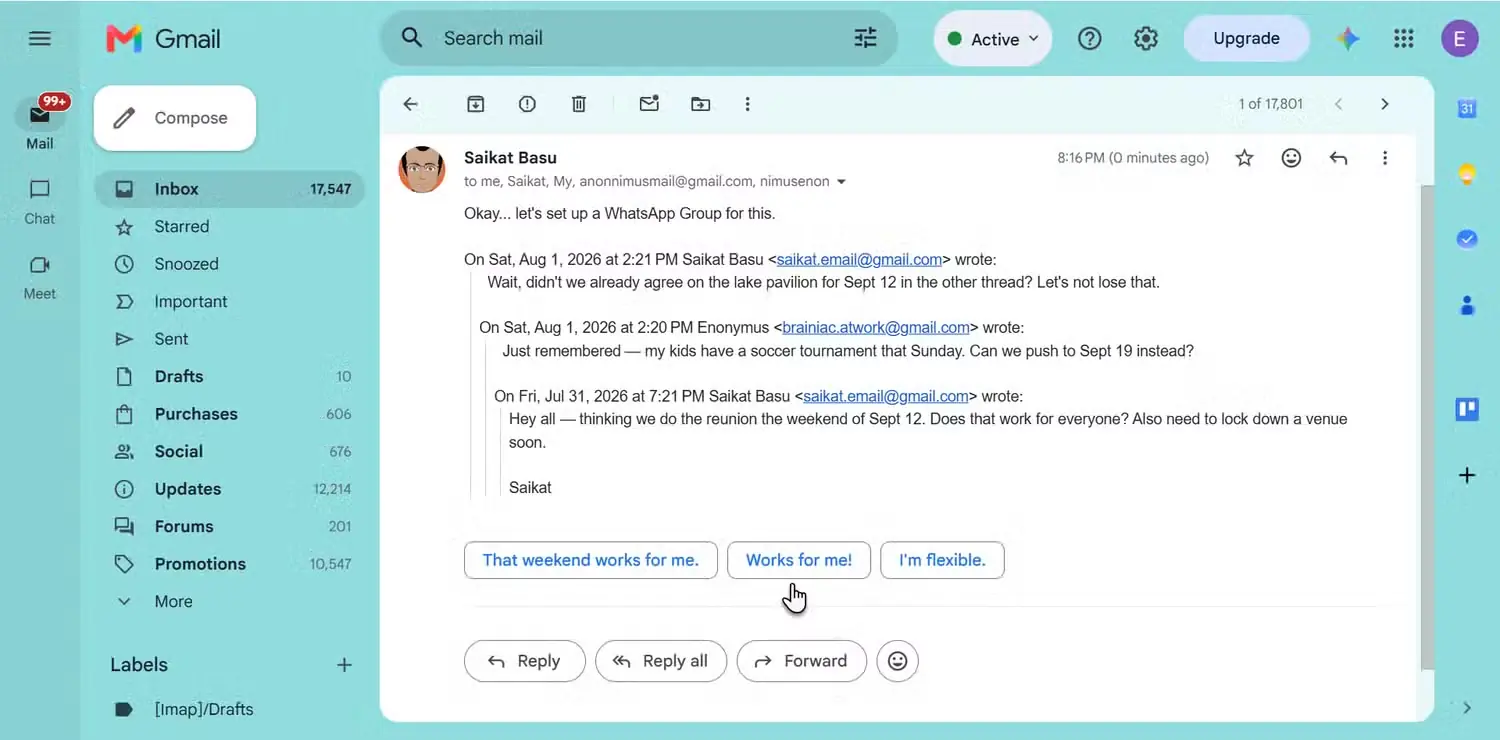Open Google apps grid
Image resolution: width=1500 pixels, height=740 pixels.
(1404, 39)
